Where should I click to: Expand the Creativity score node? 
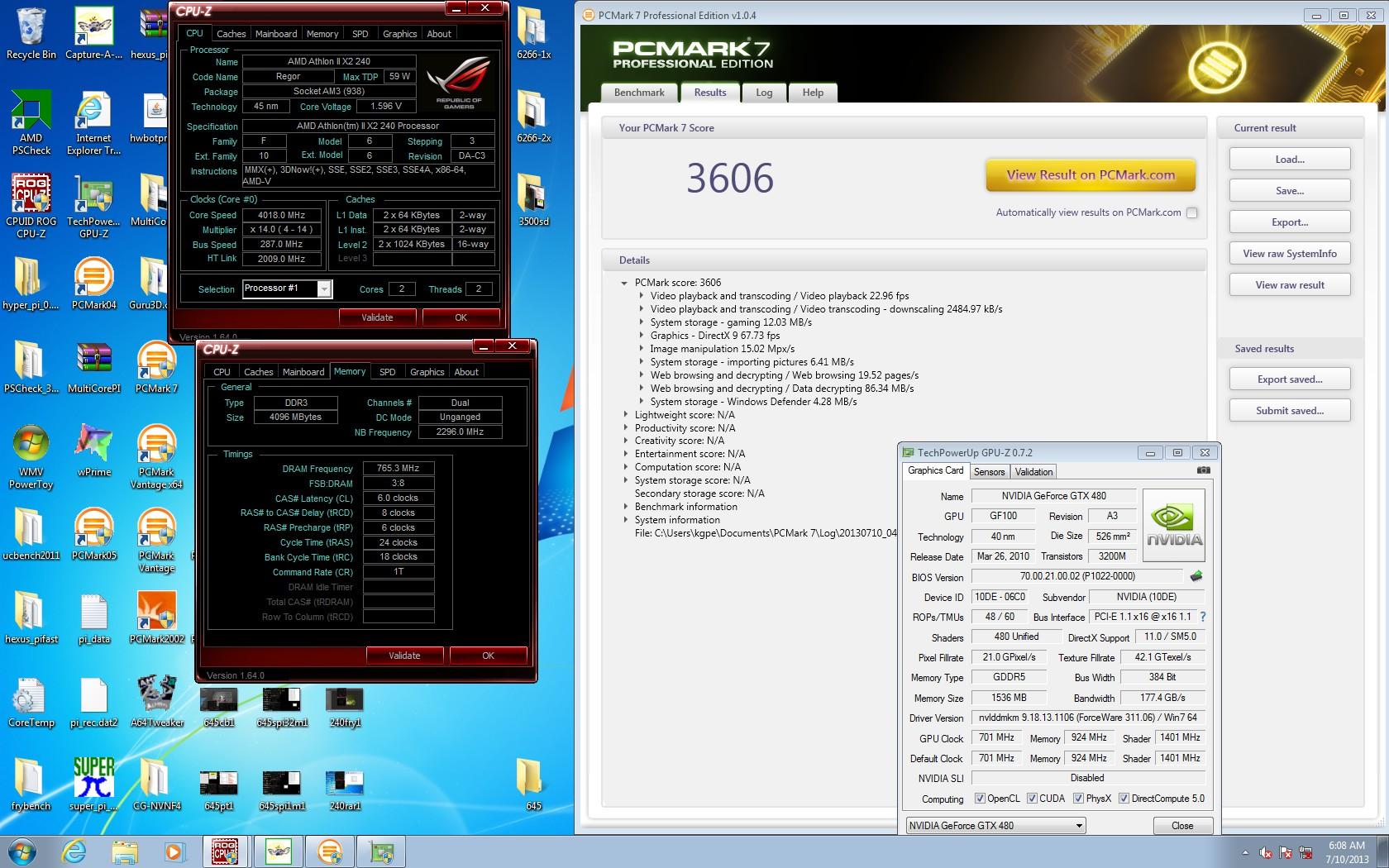[625, 441]
